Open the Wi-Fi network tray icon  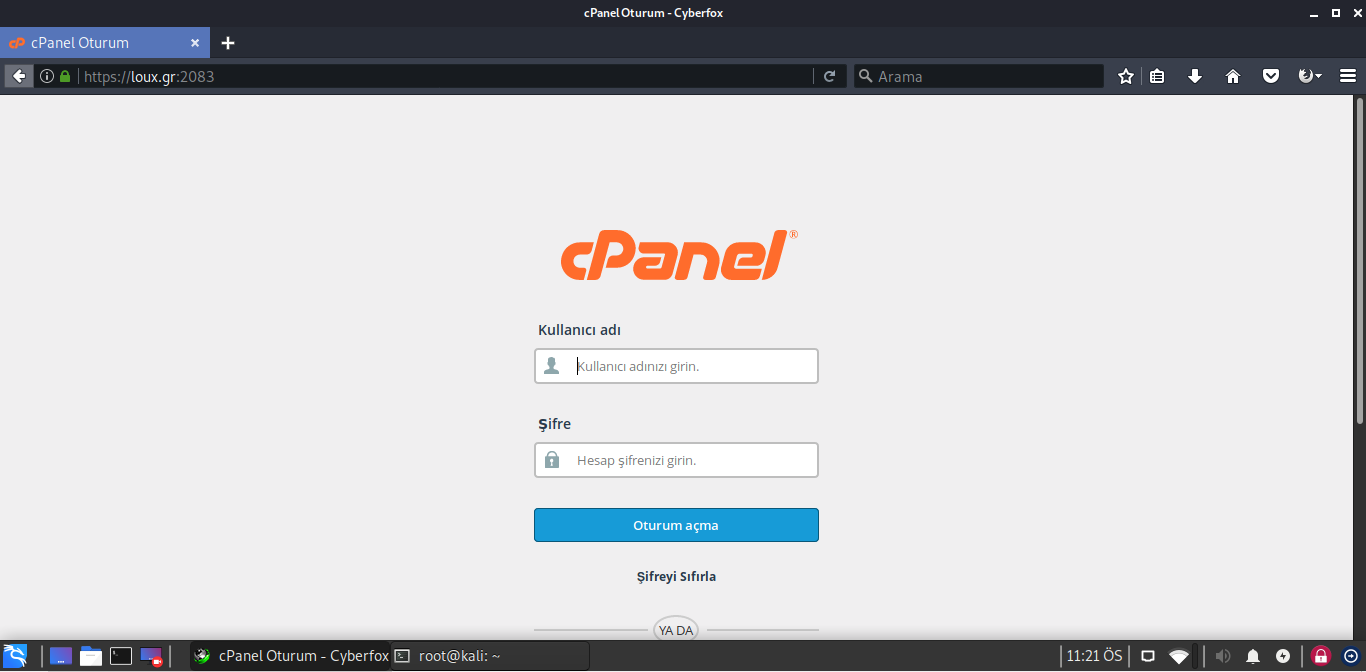1179,656
